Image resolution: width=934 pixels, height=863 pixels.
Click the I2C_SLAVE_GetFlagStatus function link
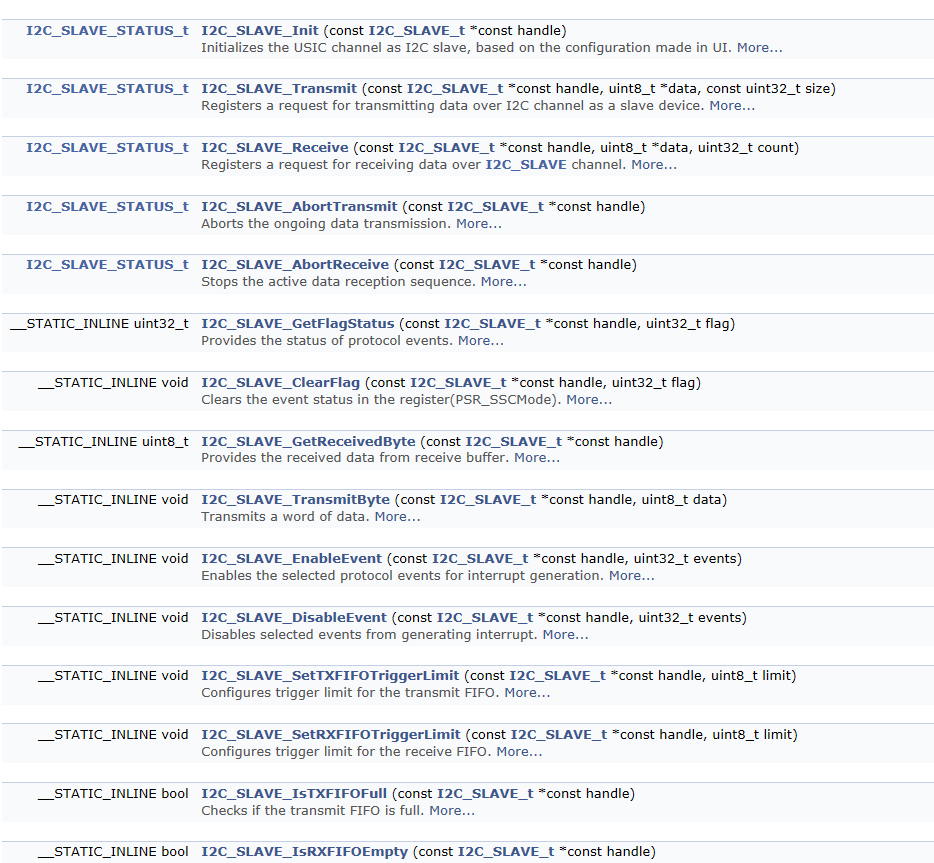tap(298, 324)
